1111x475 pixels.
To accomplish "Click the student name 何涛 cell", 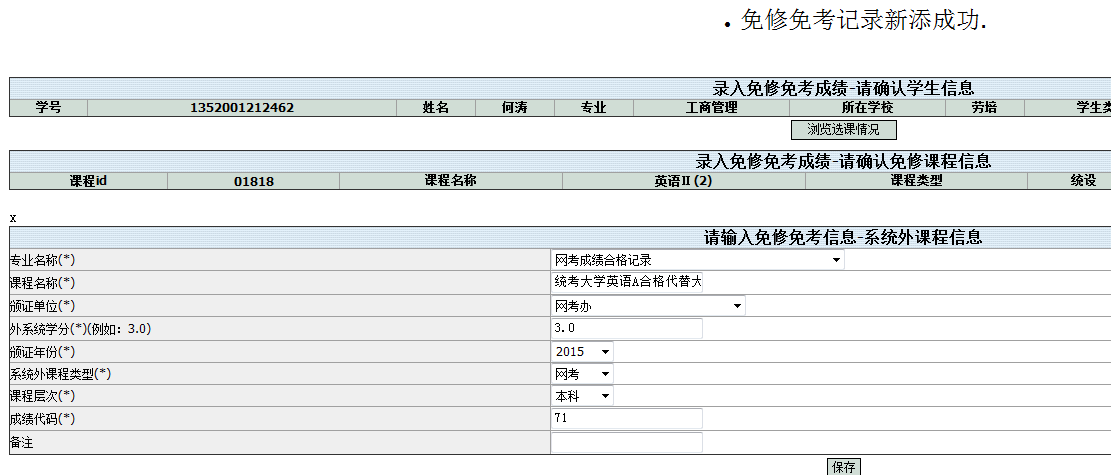I will [x=514, y=108].
